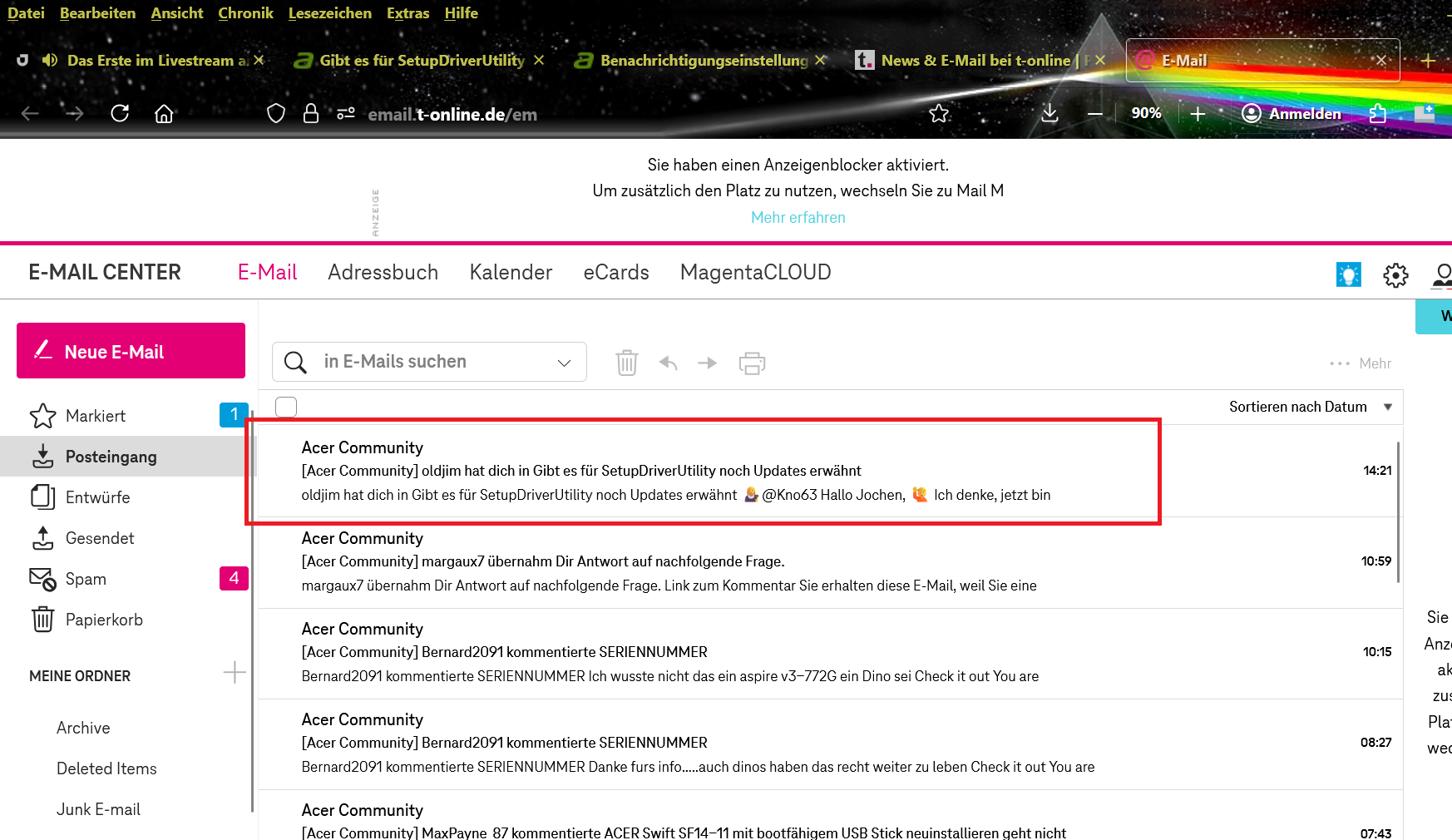Open the lightbulb tips icon
The width and height of the screenshot is (1452, 840).
[1349, 274]
